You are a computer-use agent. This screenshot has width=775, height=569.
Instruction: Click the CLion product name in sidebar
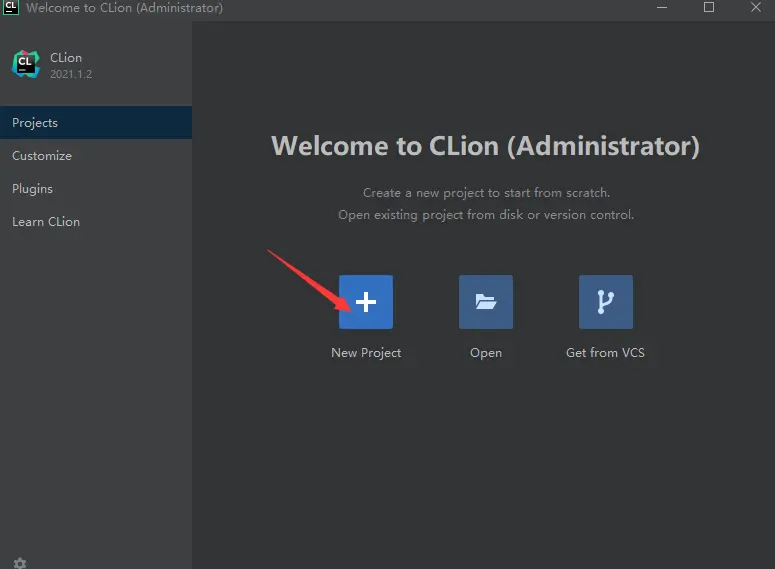click(66, 58)
